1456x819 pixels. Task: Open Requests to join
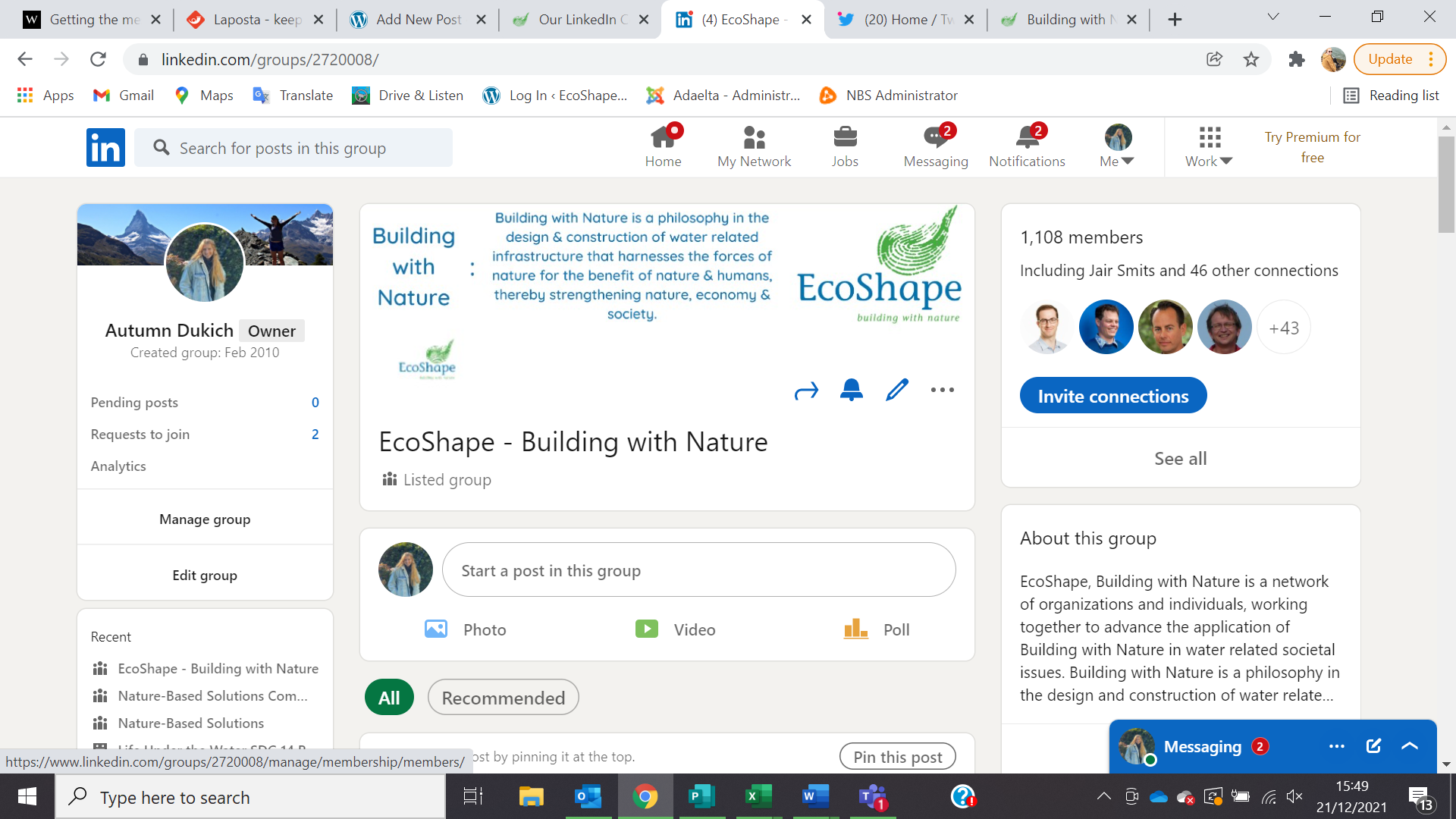pos(205,435)
